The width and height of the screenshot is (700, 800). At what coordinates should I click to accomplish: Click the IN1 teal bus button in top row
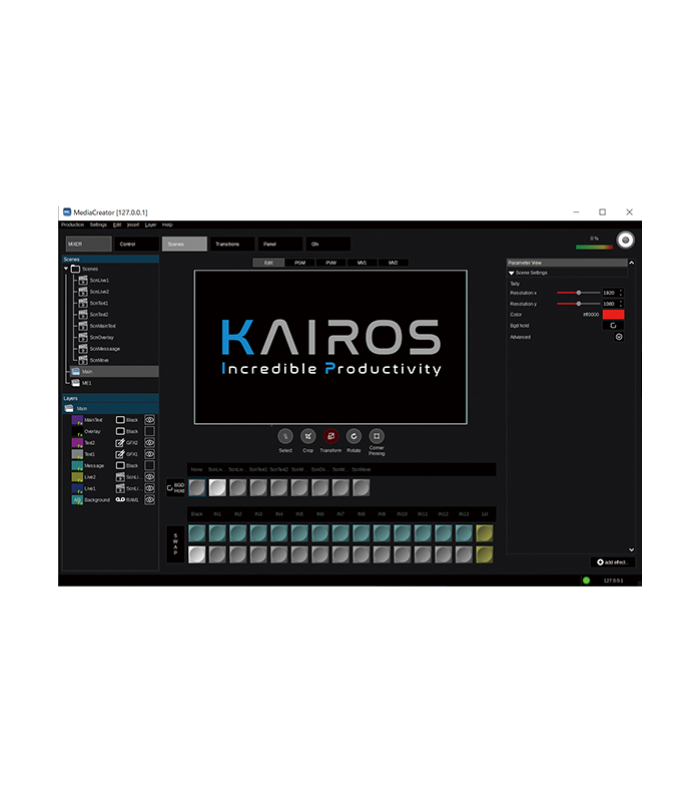tap(217, 533)
